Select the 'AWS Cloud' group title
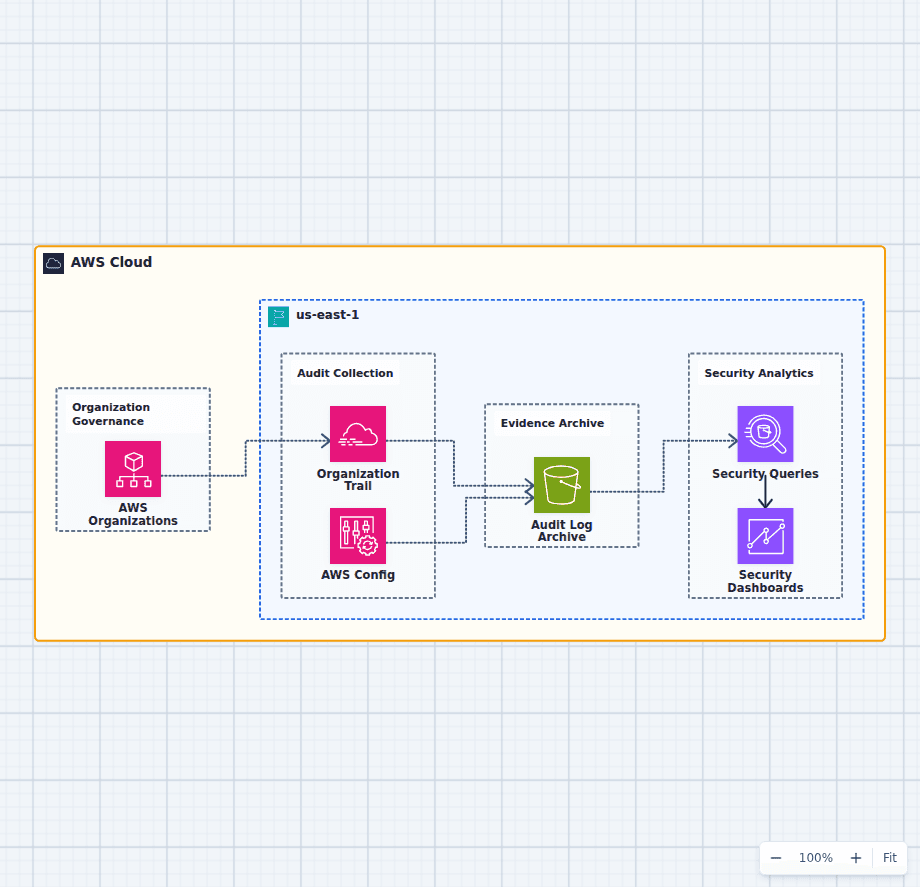920x887 pixels. click(x=111, y=262)
